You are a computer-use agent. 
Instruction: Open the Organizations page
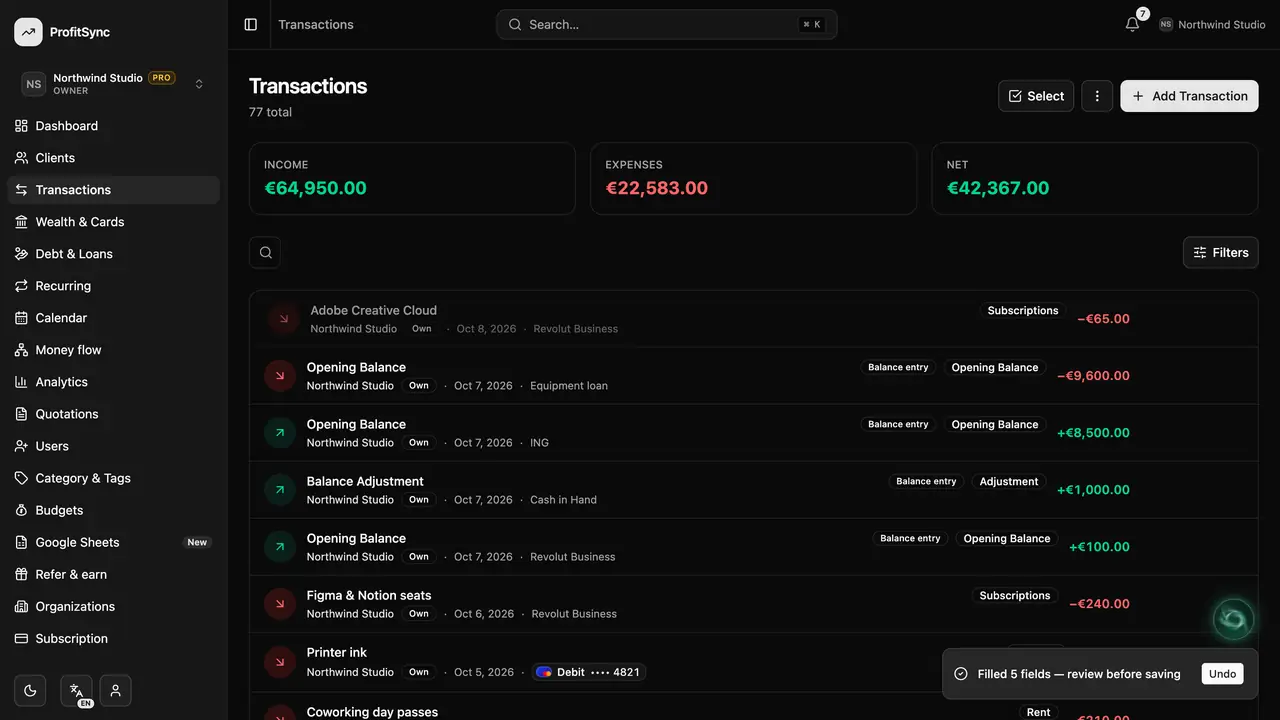[x=114, y=606]
